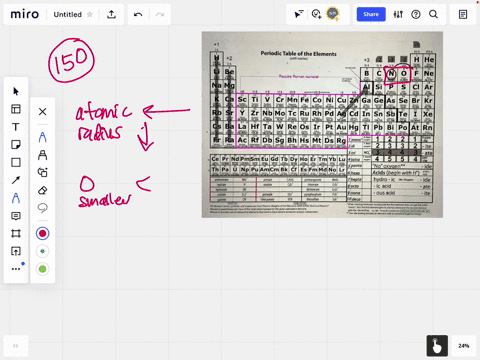Open the Upload tool
This screenshot has height=360, width=480.
coord(16,251)
